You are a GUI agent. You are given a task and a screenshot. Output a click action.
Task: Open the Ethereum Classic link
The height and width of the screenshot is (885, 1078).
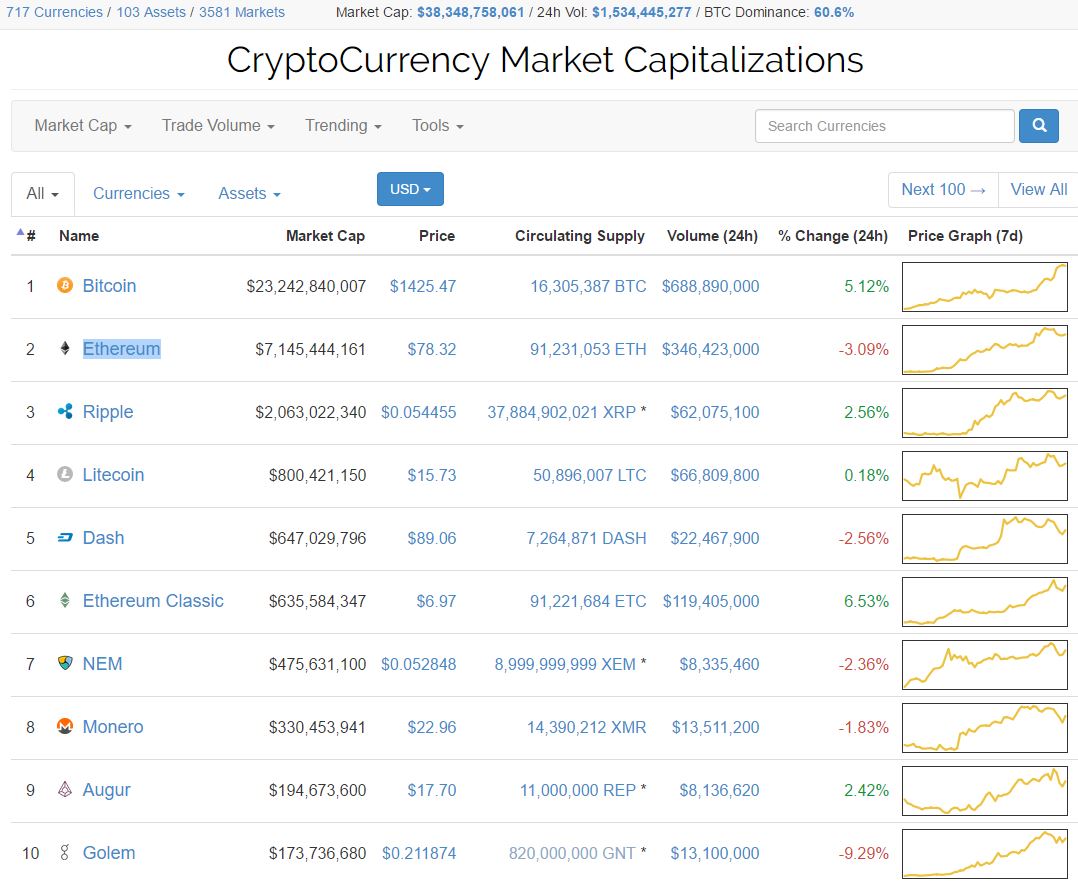click(153, 601)
